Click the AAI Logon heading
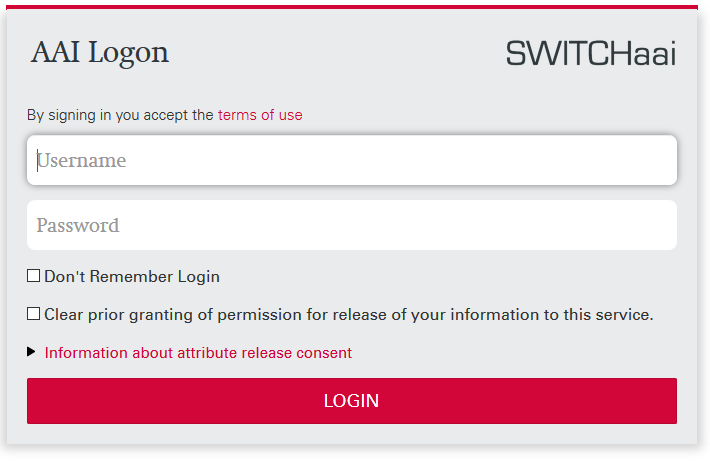 100,52
